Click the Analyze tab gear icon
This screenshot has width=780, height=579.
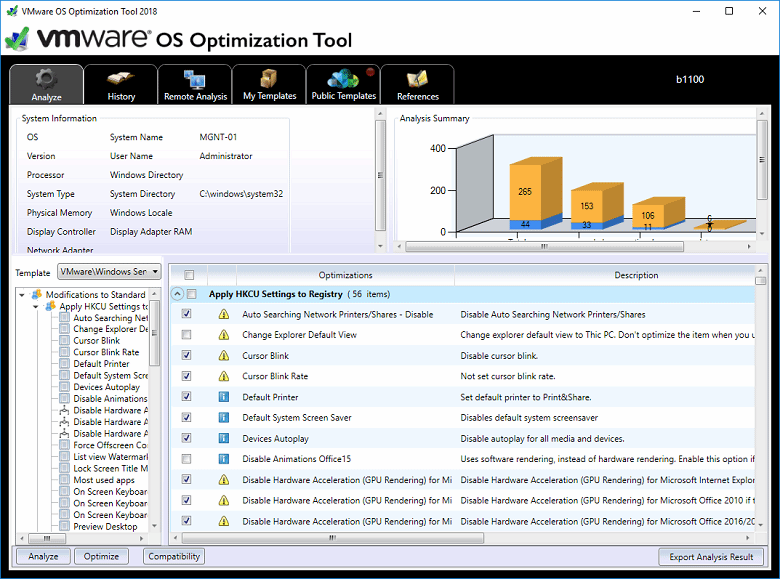pos(46,79)
